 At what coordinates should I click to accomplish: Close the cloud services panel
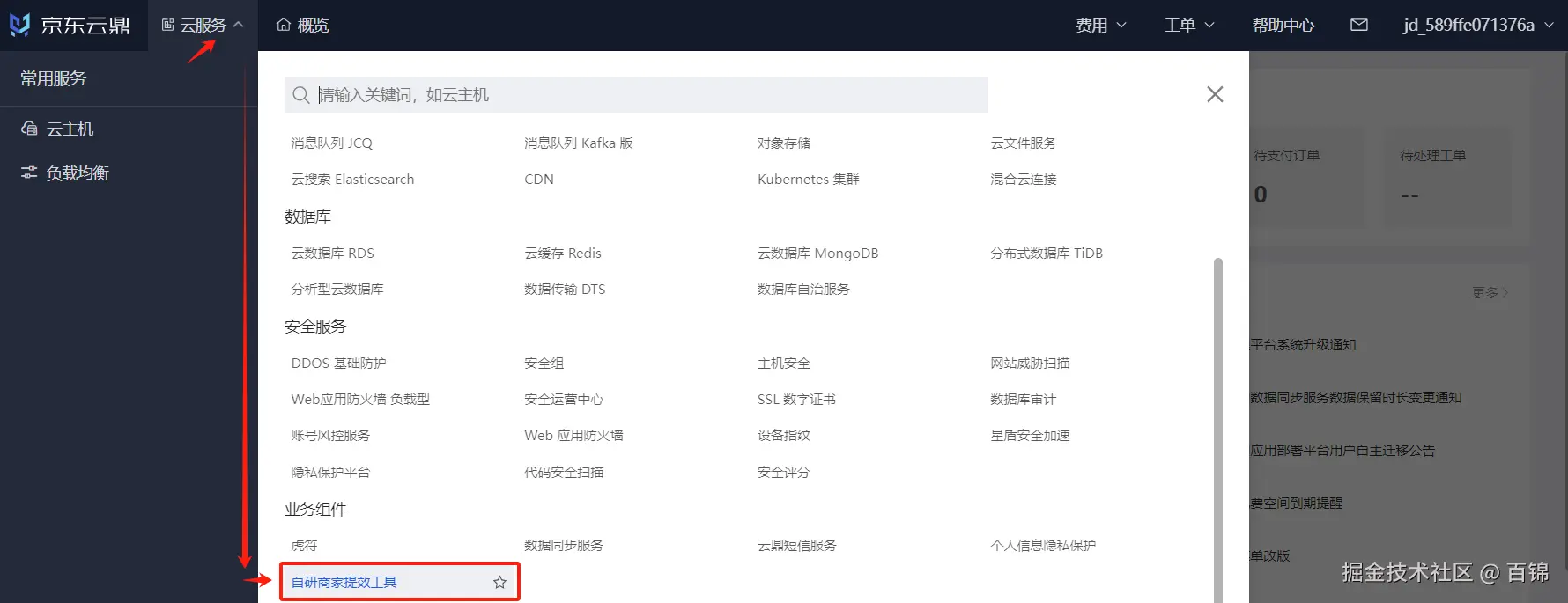[x=1215, y=94]
